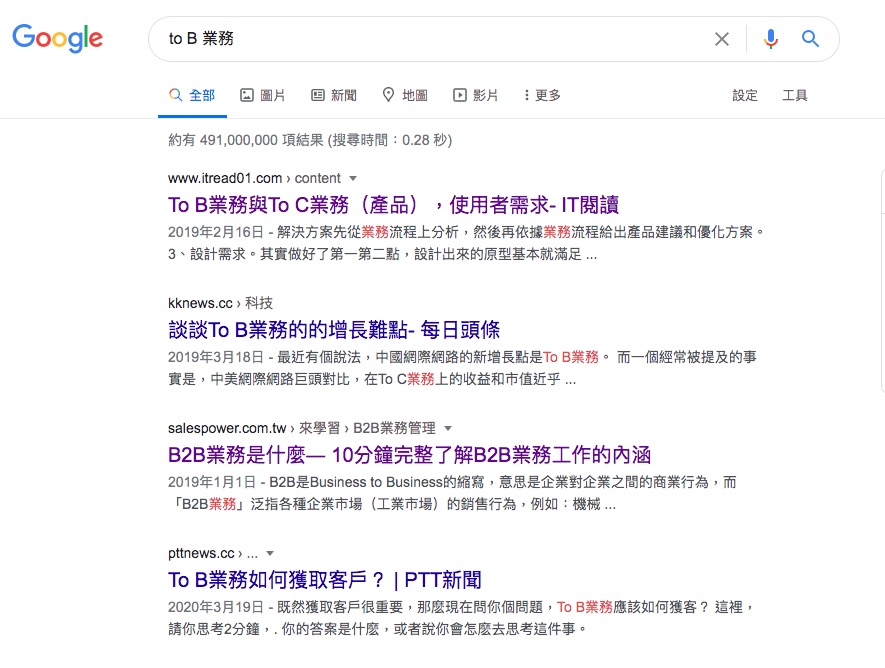This screenshot has width=885, height=668.
Task: Open 工具 tools menu
Action: pyautogui.click(x=795, y=95)
